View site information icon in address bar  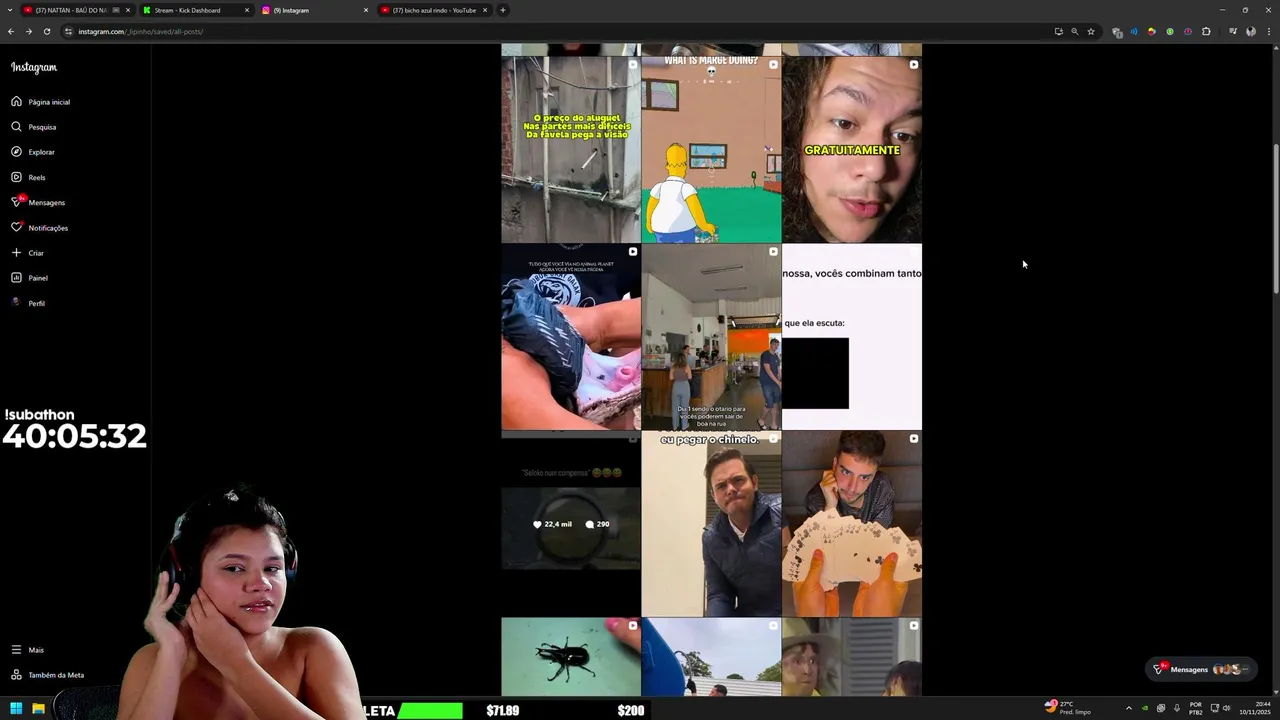69,31
